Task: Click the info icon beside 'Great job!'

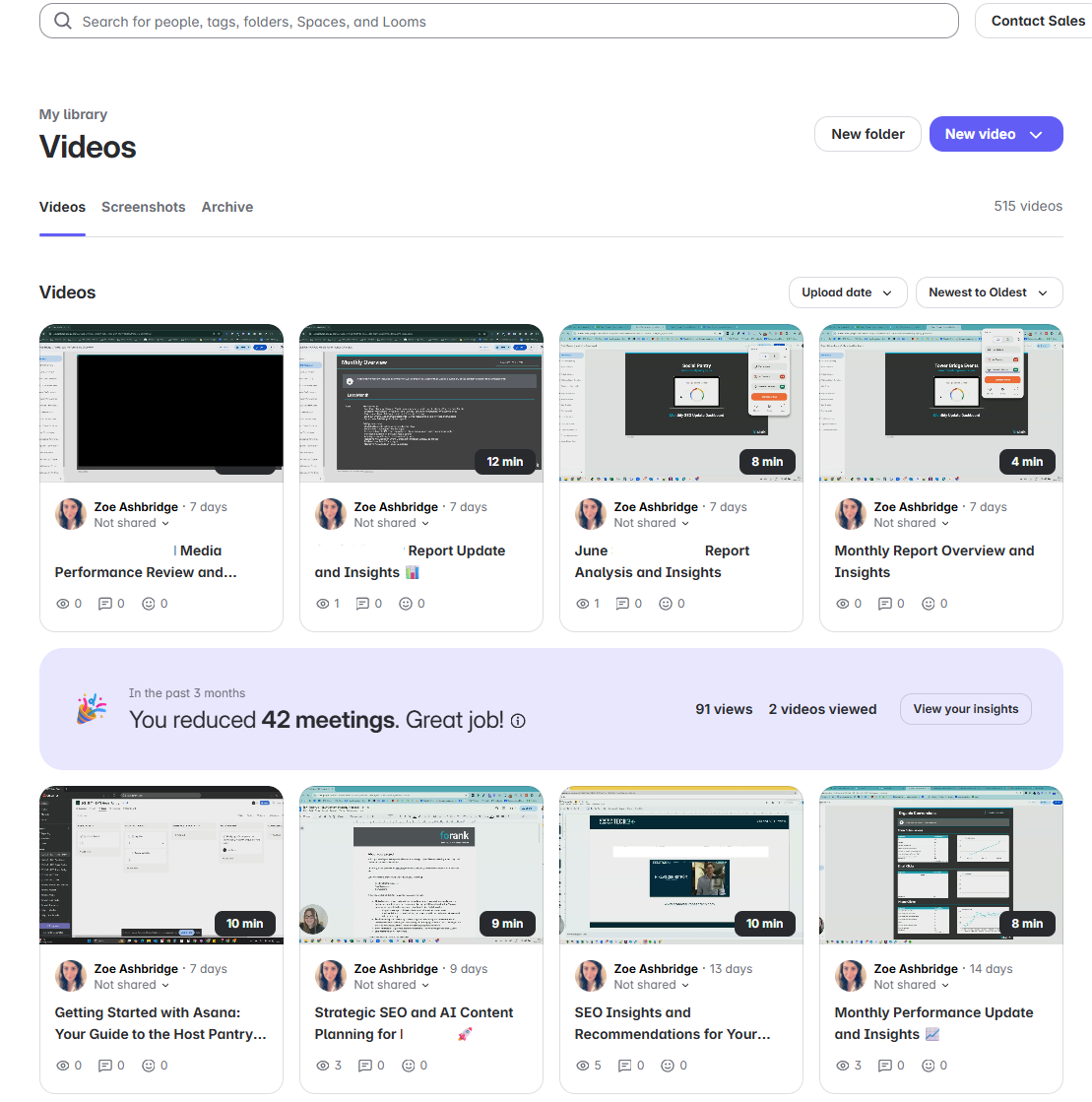Action: pyautogui.click(x=518, y=721)
